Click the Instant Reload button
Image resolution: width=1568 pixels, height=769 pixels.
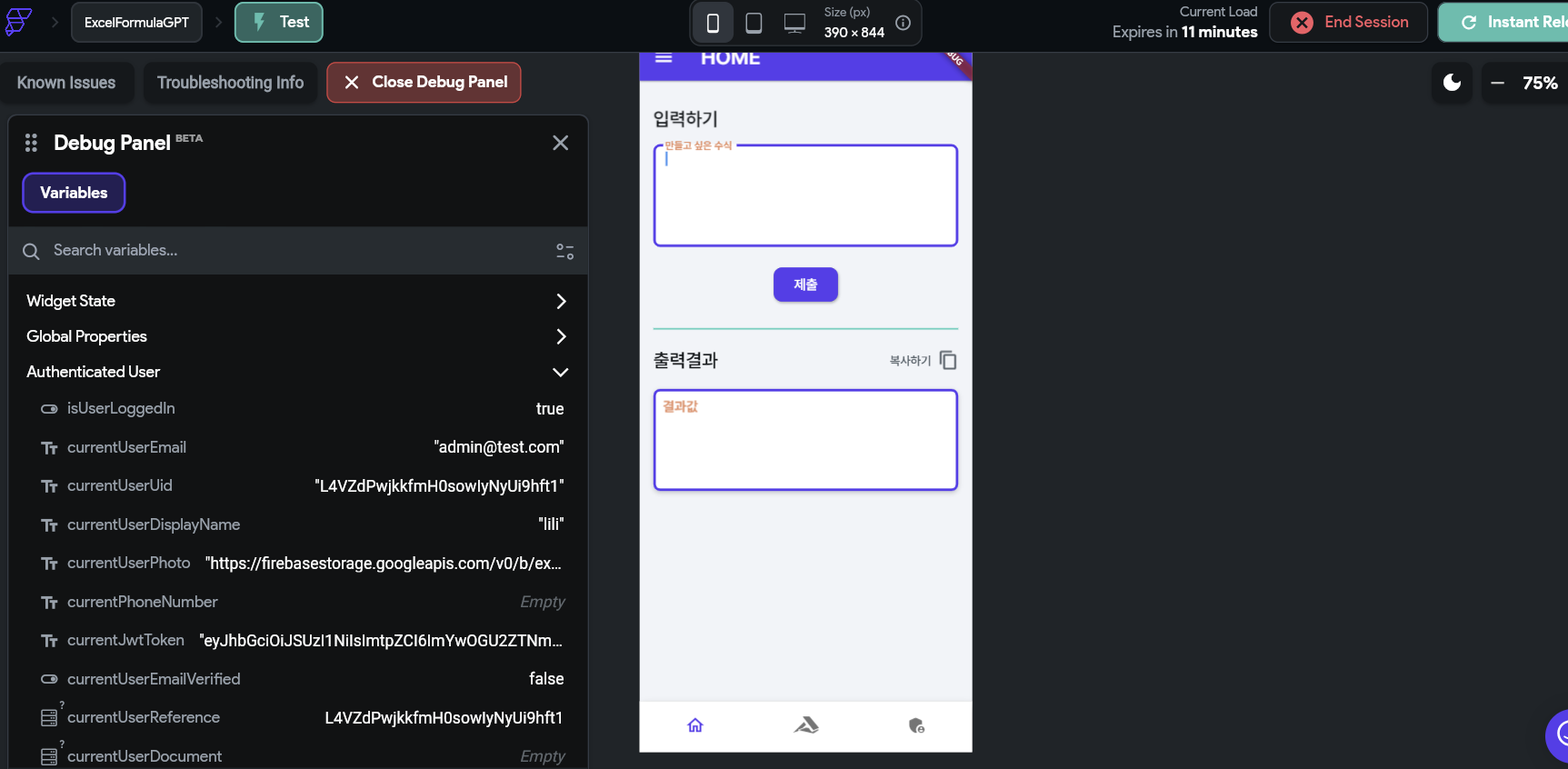(1503, 23)
